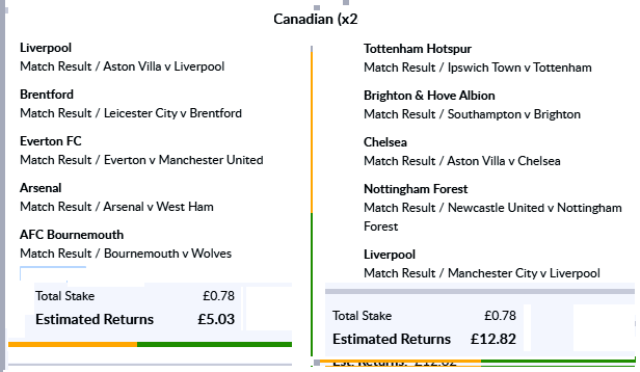This screenshot has height=372, width=640.
Task: Click the Chelsea selection heading
Action: [385, 143]
